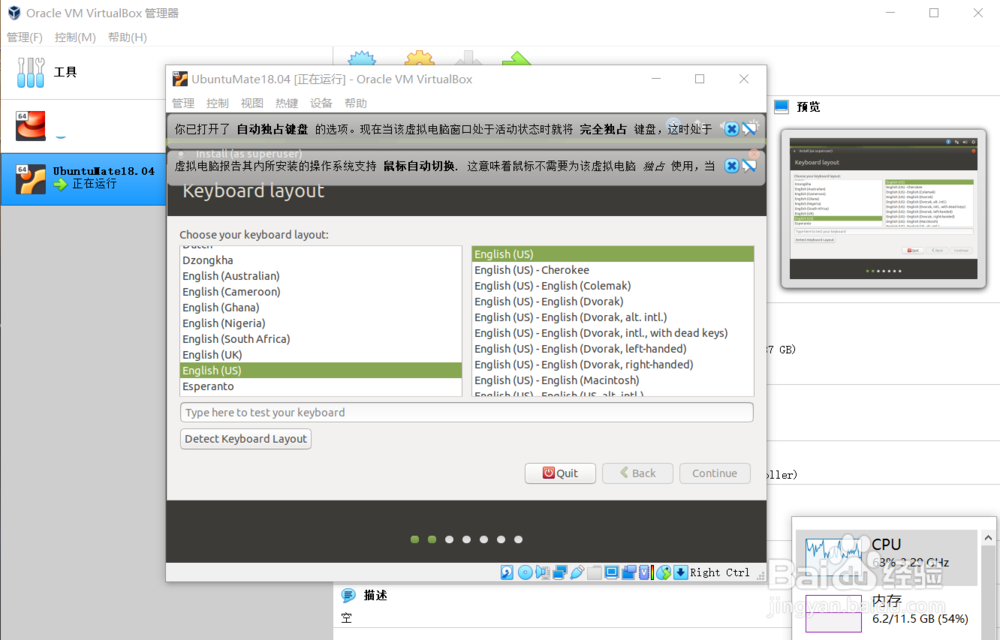
Task: Click the USB devices status icon
Action: tap(577, 572)
